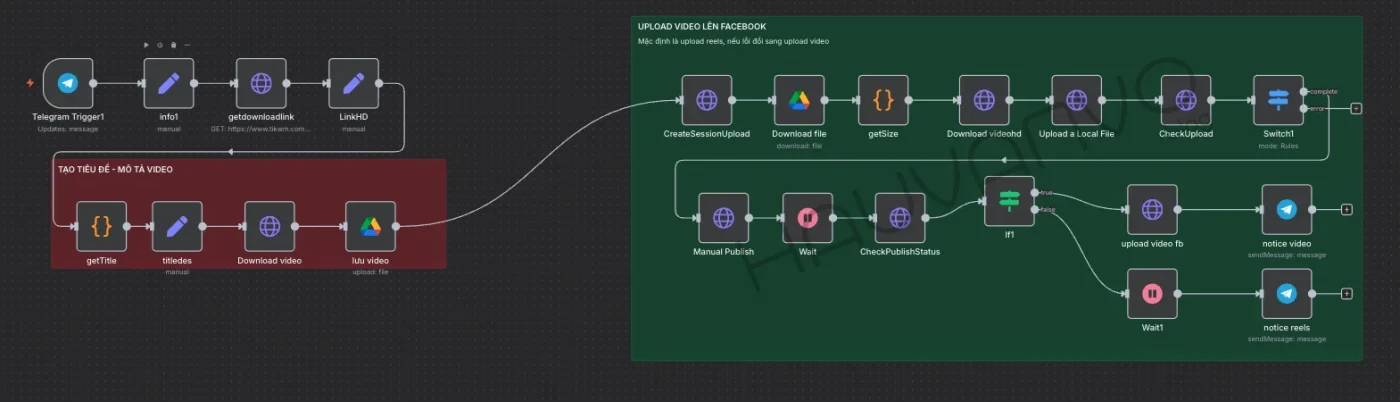
Task: Select the notice reels Telegram node
Action: [x=1287, y=294]
